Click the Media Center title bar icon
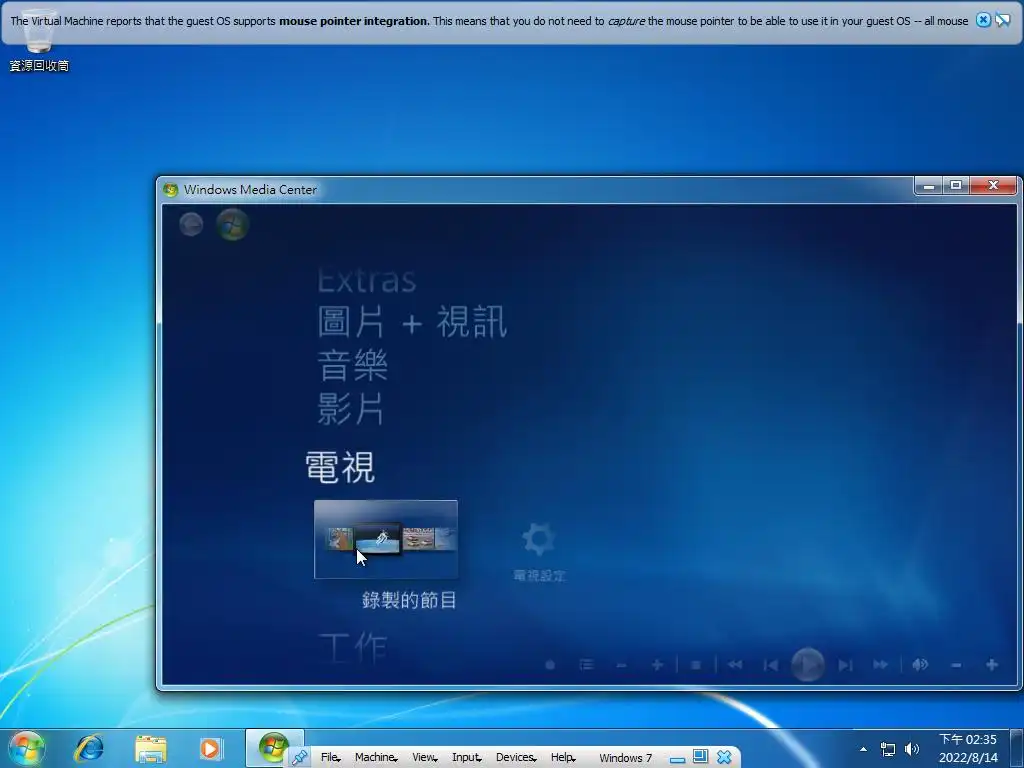 pos(171,189)
